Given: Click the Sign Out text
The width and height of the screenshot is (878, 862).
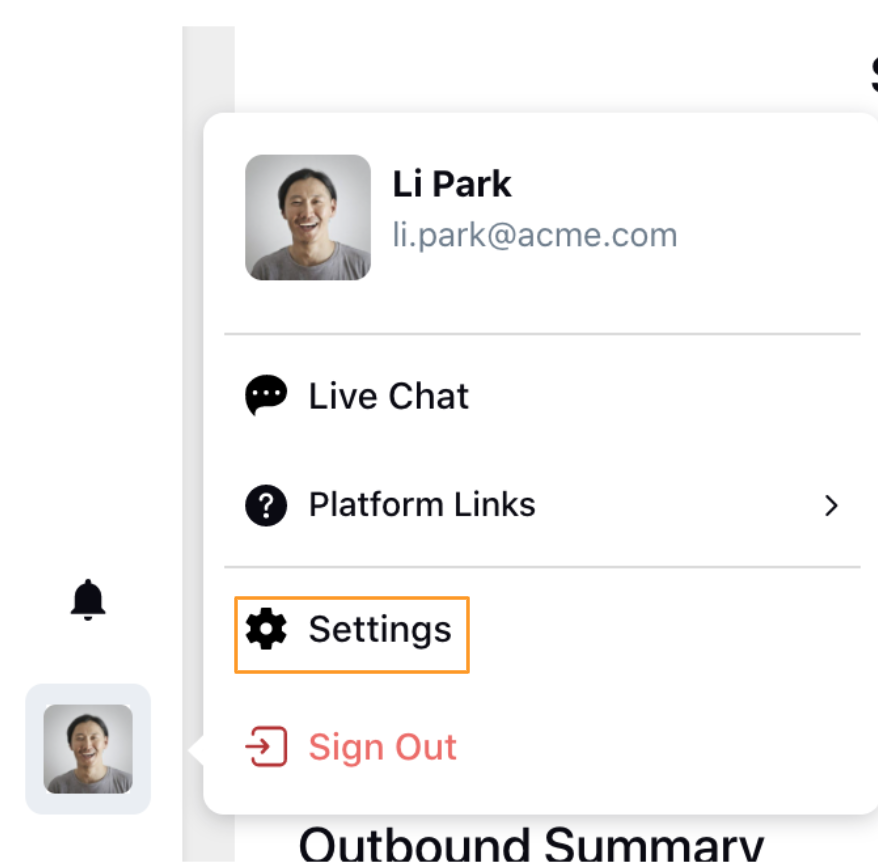Looking at the screenshot, I should coord(382,747).
